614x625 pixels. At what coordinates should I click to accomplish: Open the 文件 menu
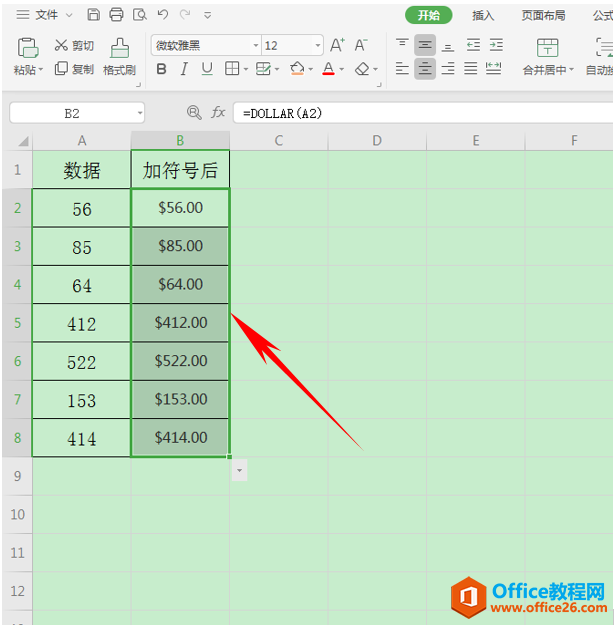click(x=46, y=15)
